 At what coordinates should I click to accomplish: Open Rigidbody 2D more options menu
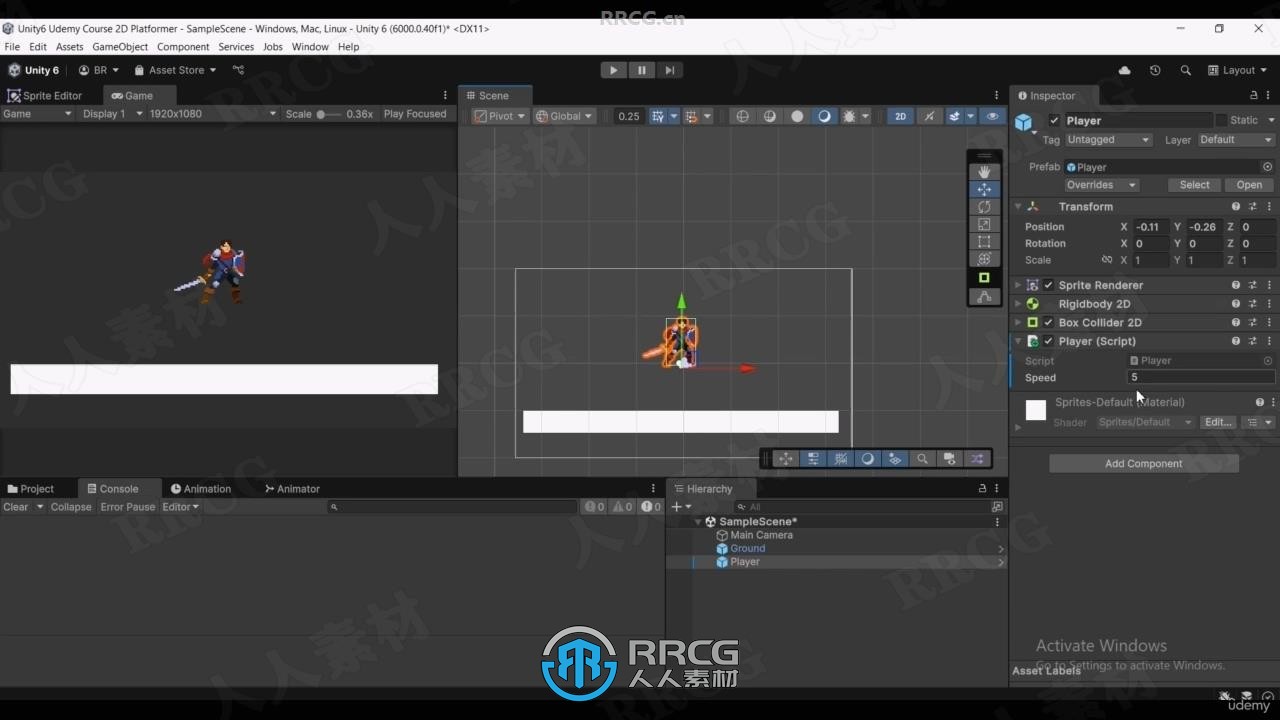1270,304
